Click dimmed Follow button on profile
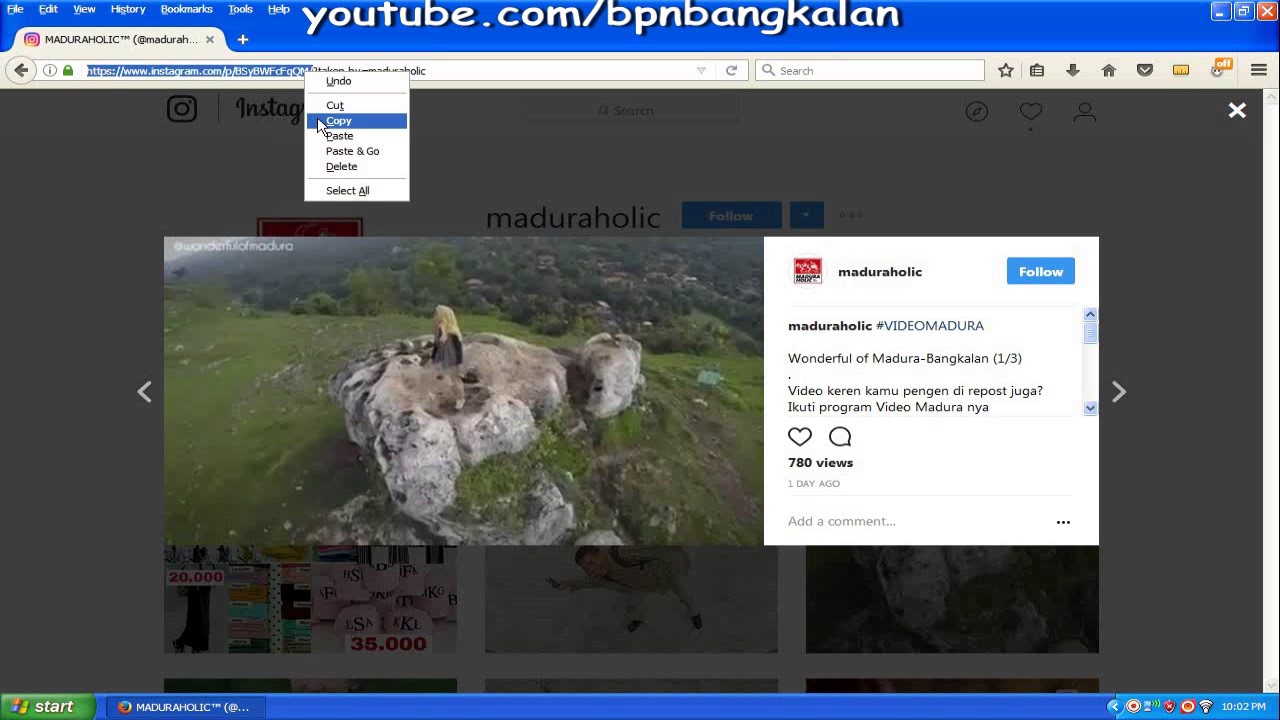The image size is (1280, 720). pyautogui.click(x=731, y=215)
